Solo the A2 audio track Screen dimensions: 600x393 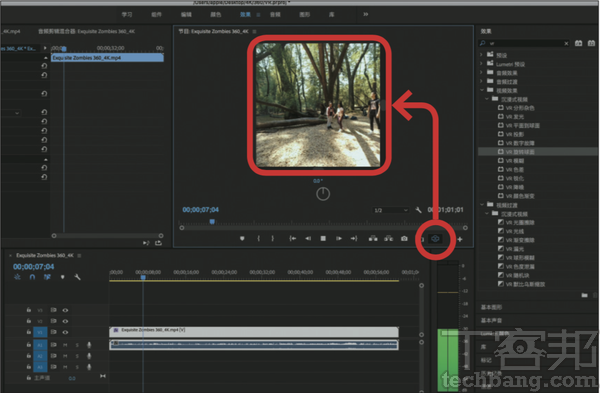pos(77,356)
